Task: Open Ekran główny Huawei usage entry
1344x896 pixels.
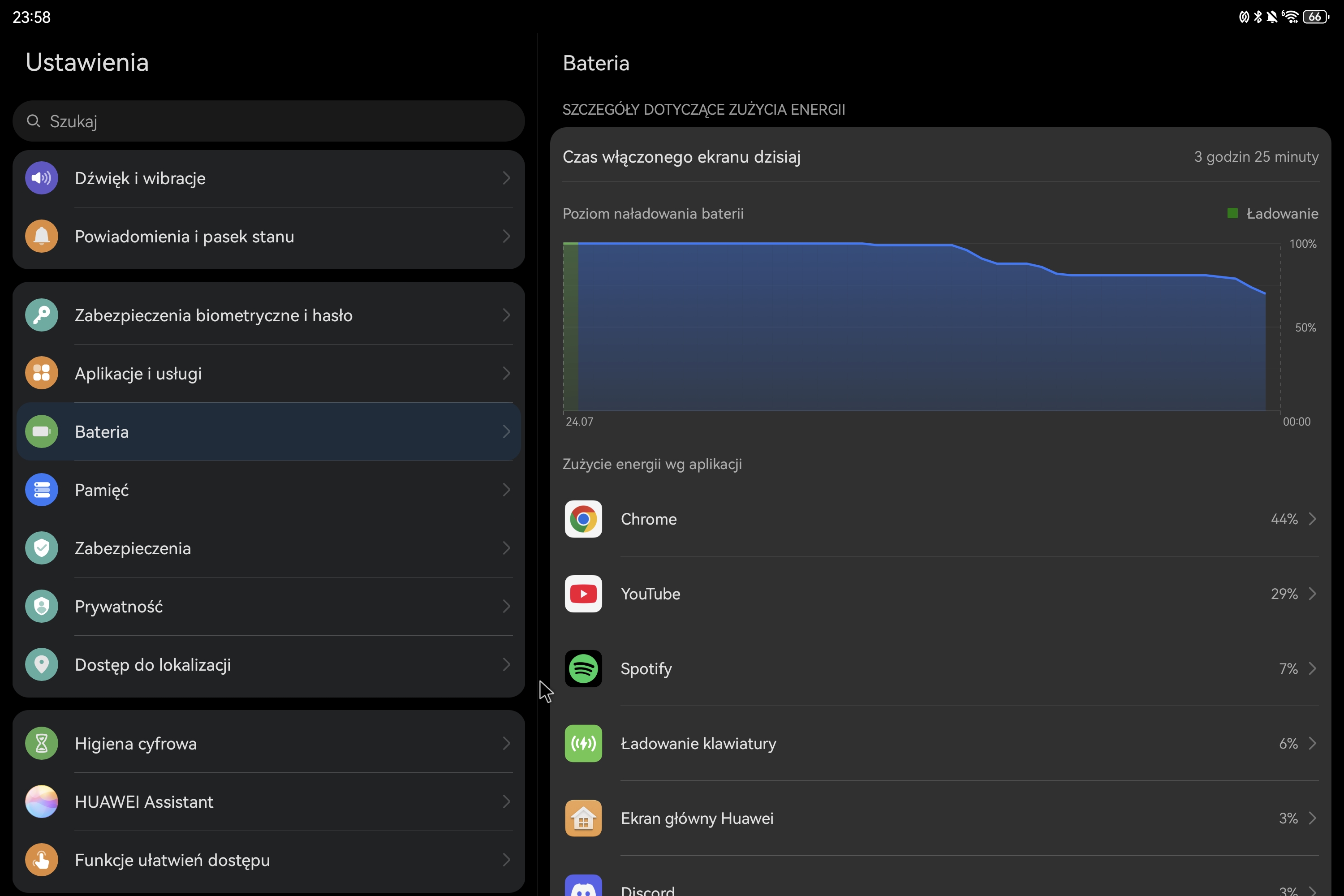Action: tap(940, 818)
